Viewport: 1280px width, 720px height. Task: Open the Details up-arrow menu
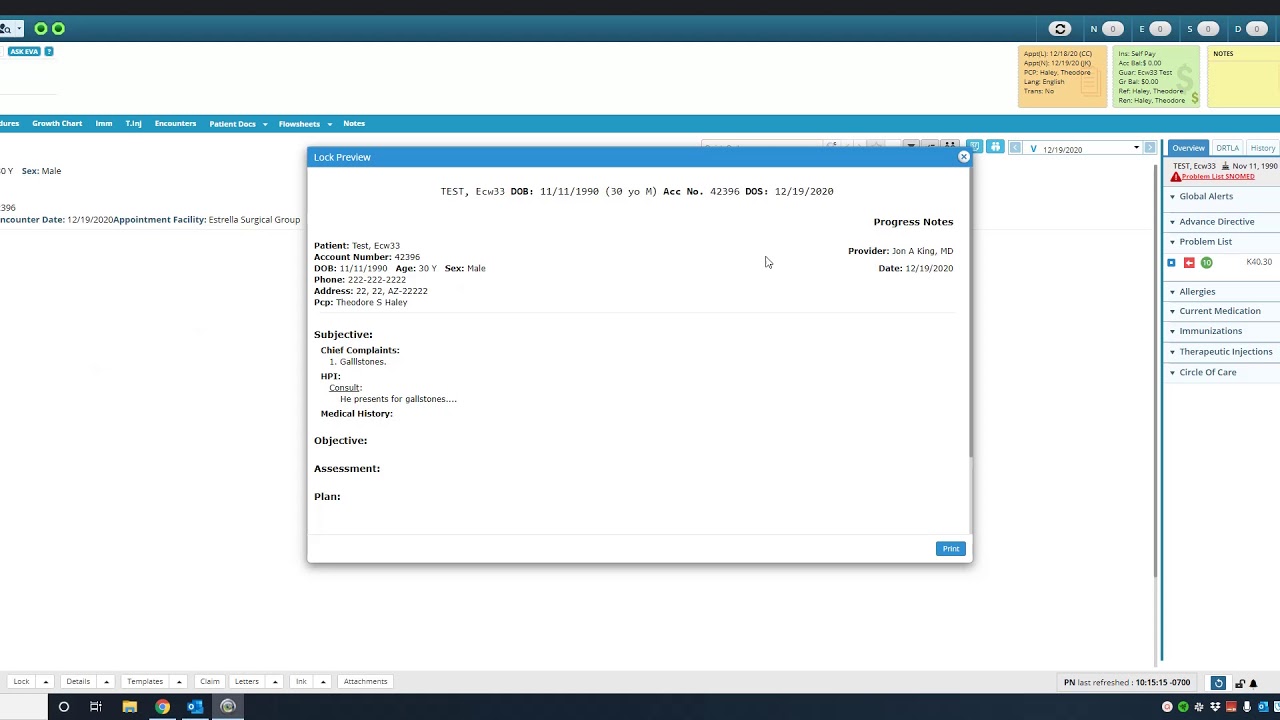[x=106, y=682]
